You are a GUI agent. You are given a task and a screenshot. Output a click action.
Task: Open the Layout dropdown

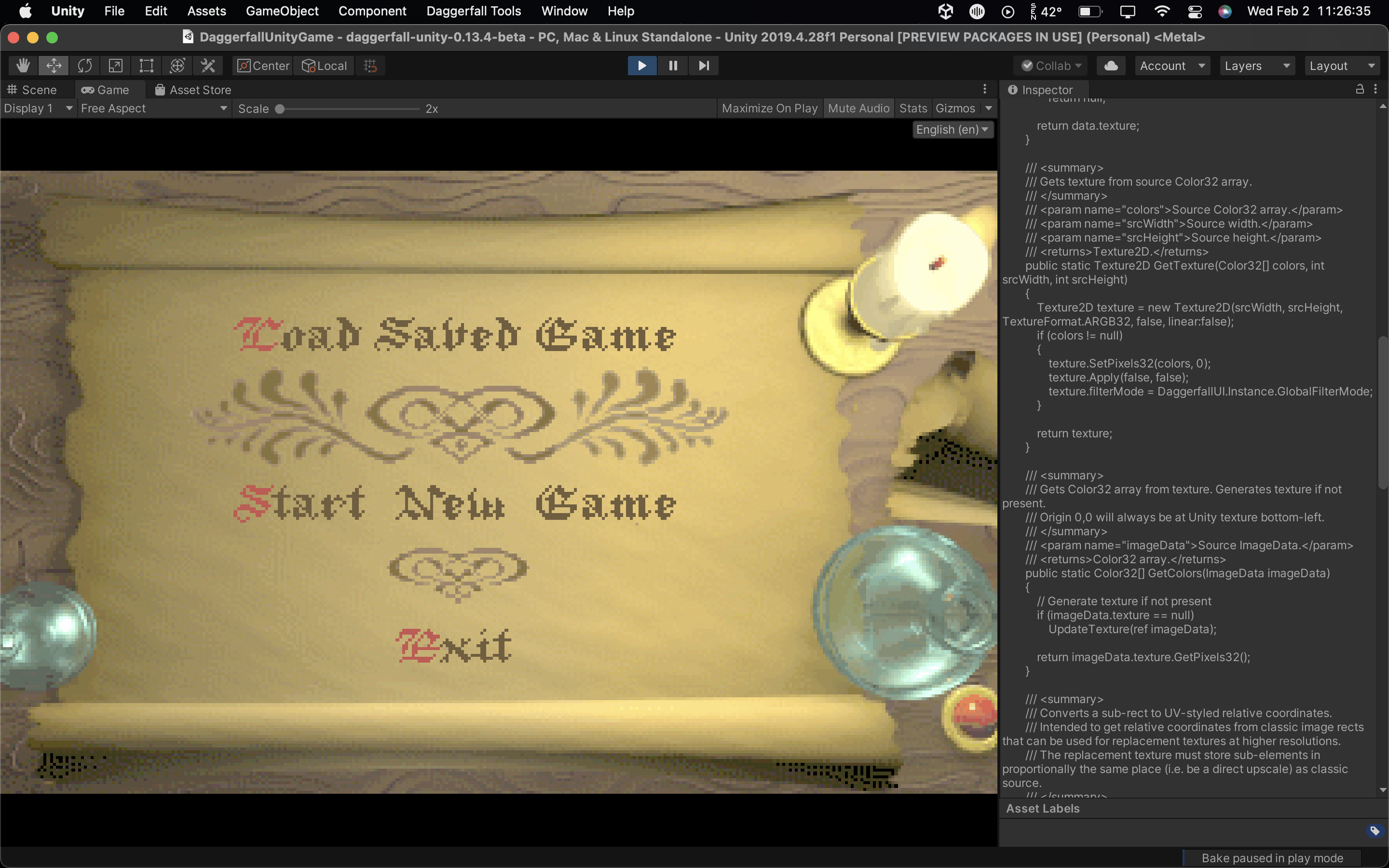(x=1342, y=66)
